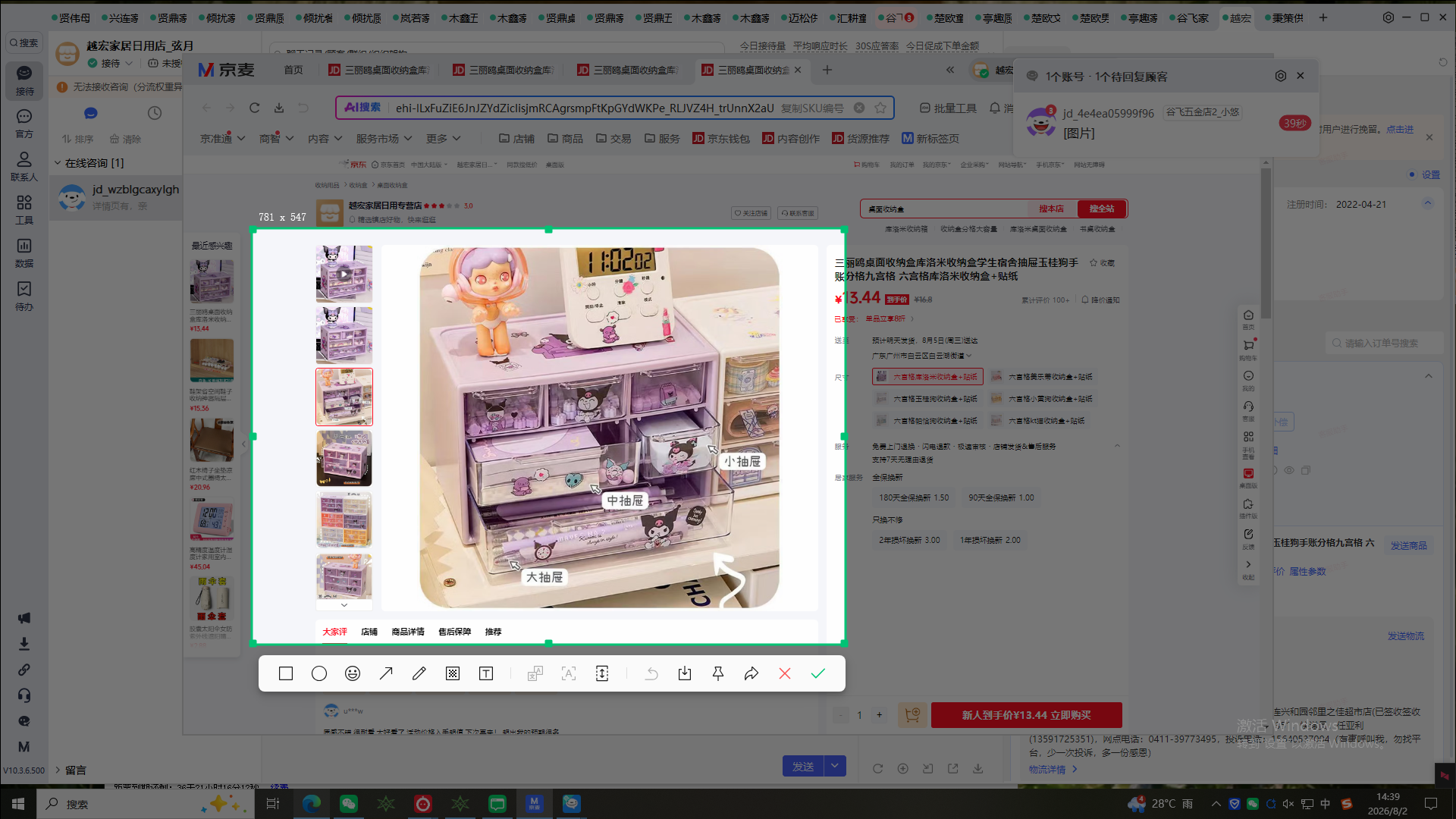Toggle 180天全保换新 1.50 service option
Image resolution: width=1456 pixels, height=819 pixels.
914,498
